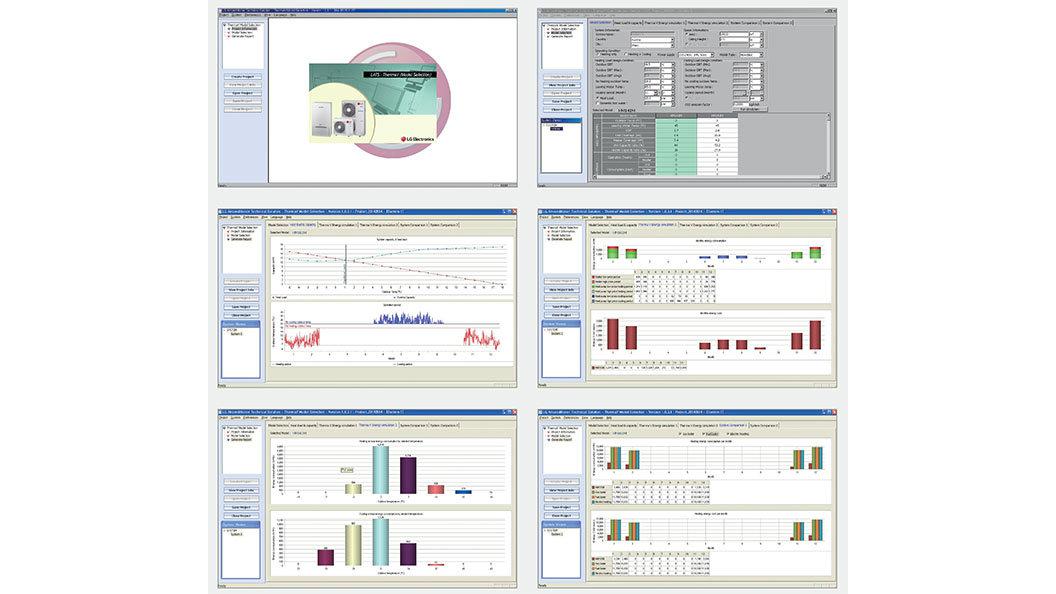1056x594 pixels.
Task: Open the Model type dropdown in gray form window
Action: click(x=752, y=55)
